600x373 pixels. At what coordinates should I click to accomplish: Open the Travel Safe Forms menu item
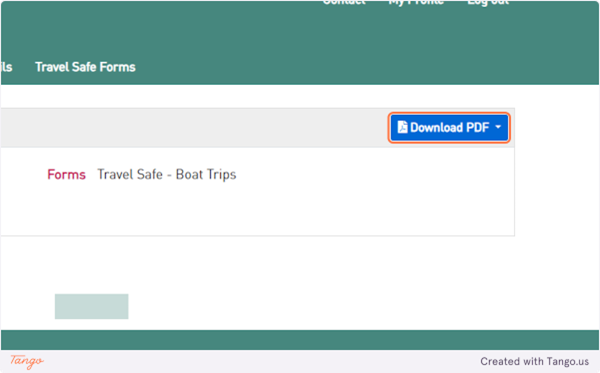click(x=85, y=67)
